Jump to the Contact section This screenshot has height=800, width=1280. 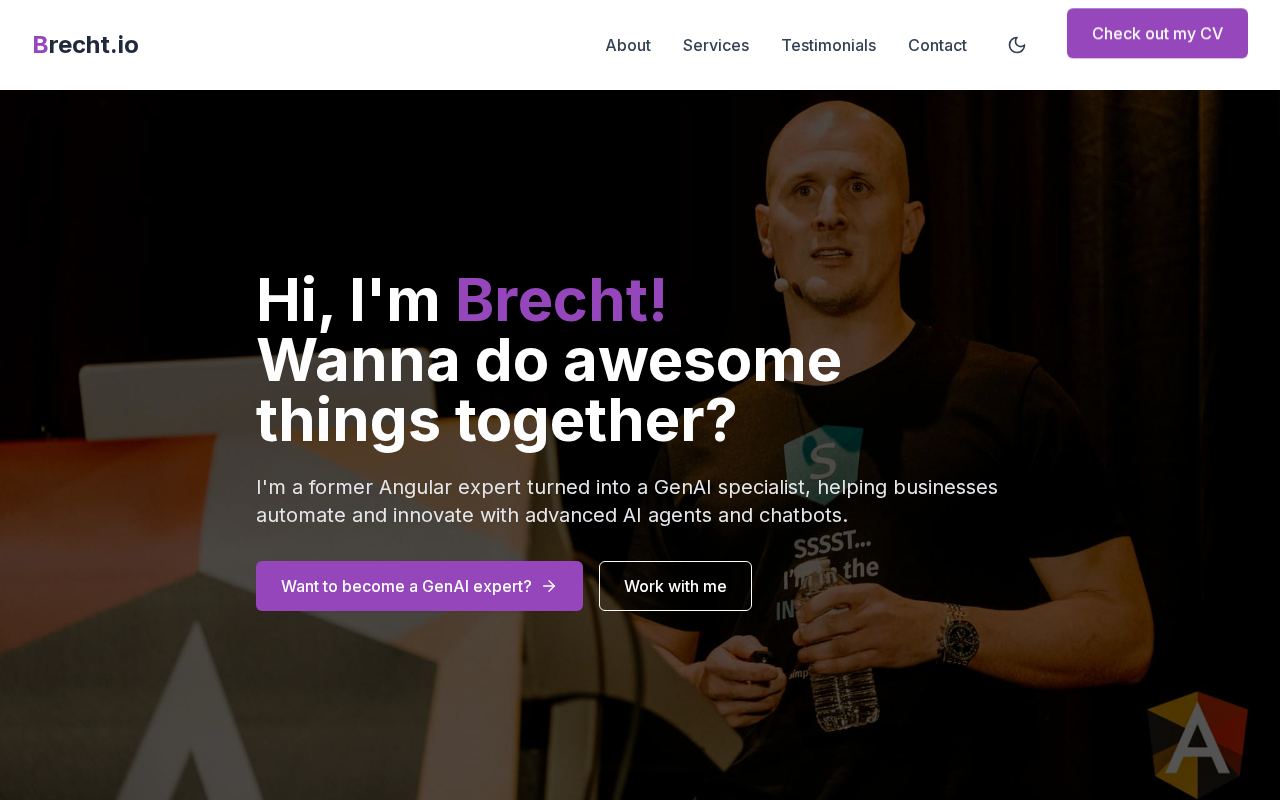click(937, 45)
